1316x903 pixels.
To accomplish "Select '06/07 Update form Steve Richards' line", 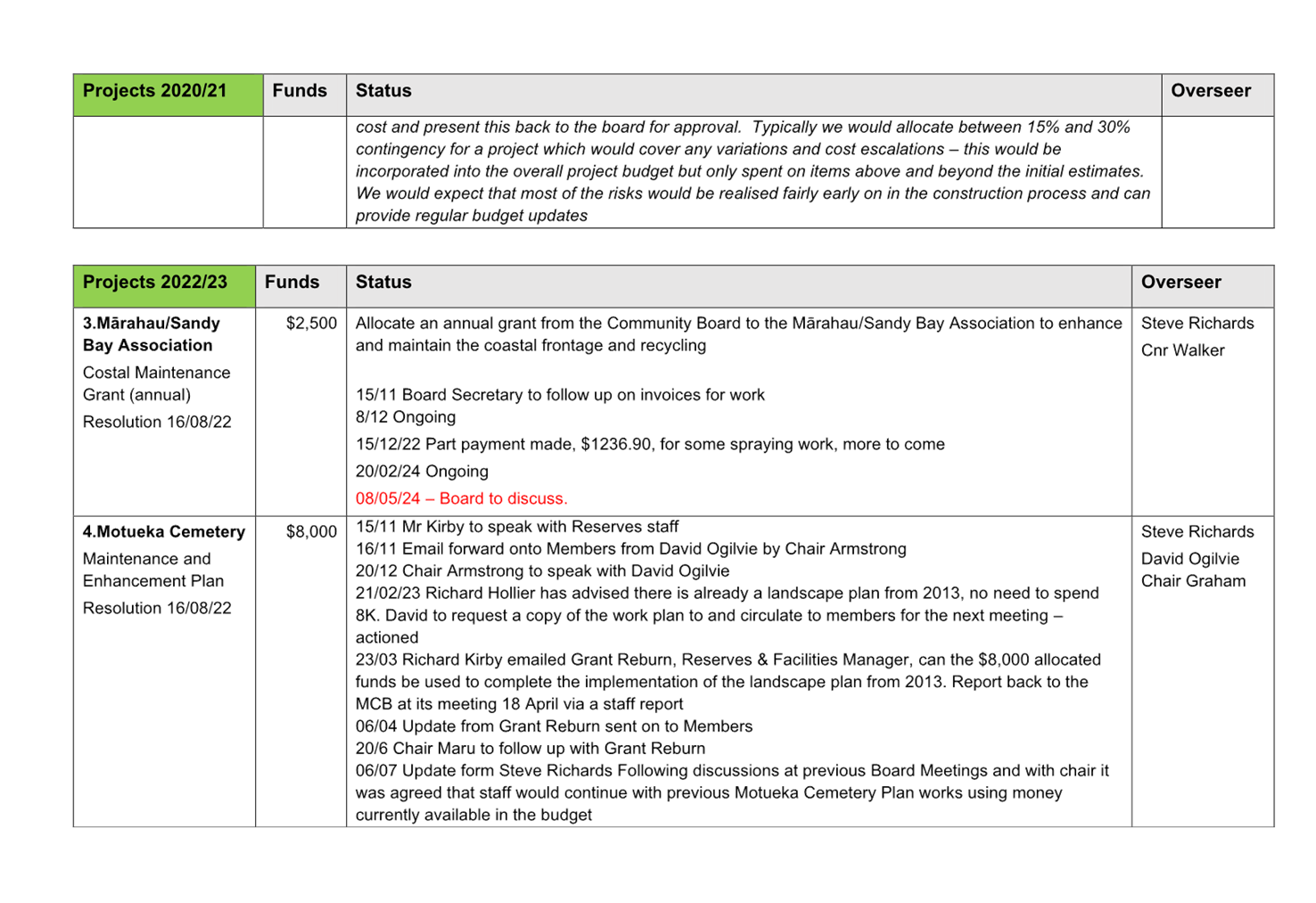I will (x=732, y=771).
